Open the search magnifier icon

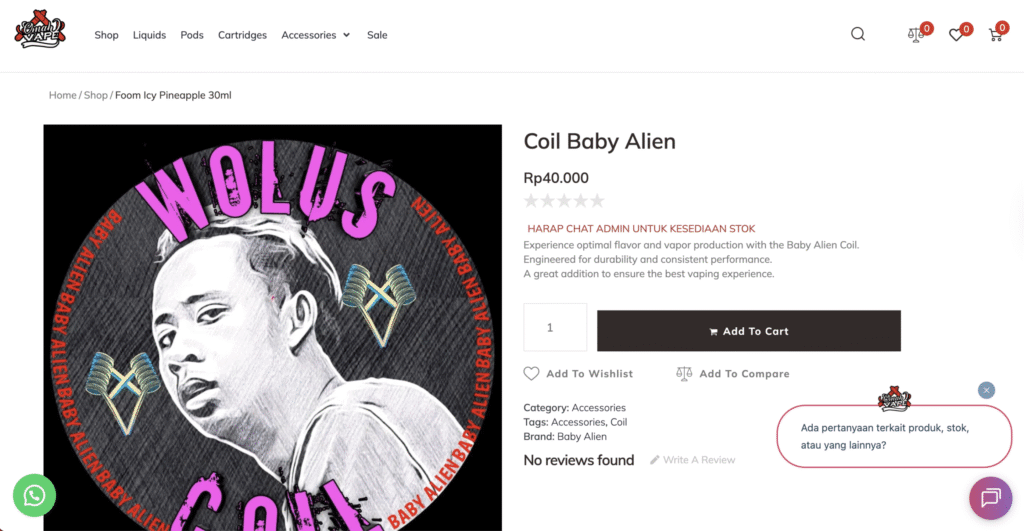tap(858, 34)
